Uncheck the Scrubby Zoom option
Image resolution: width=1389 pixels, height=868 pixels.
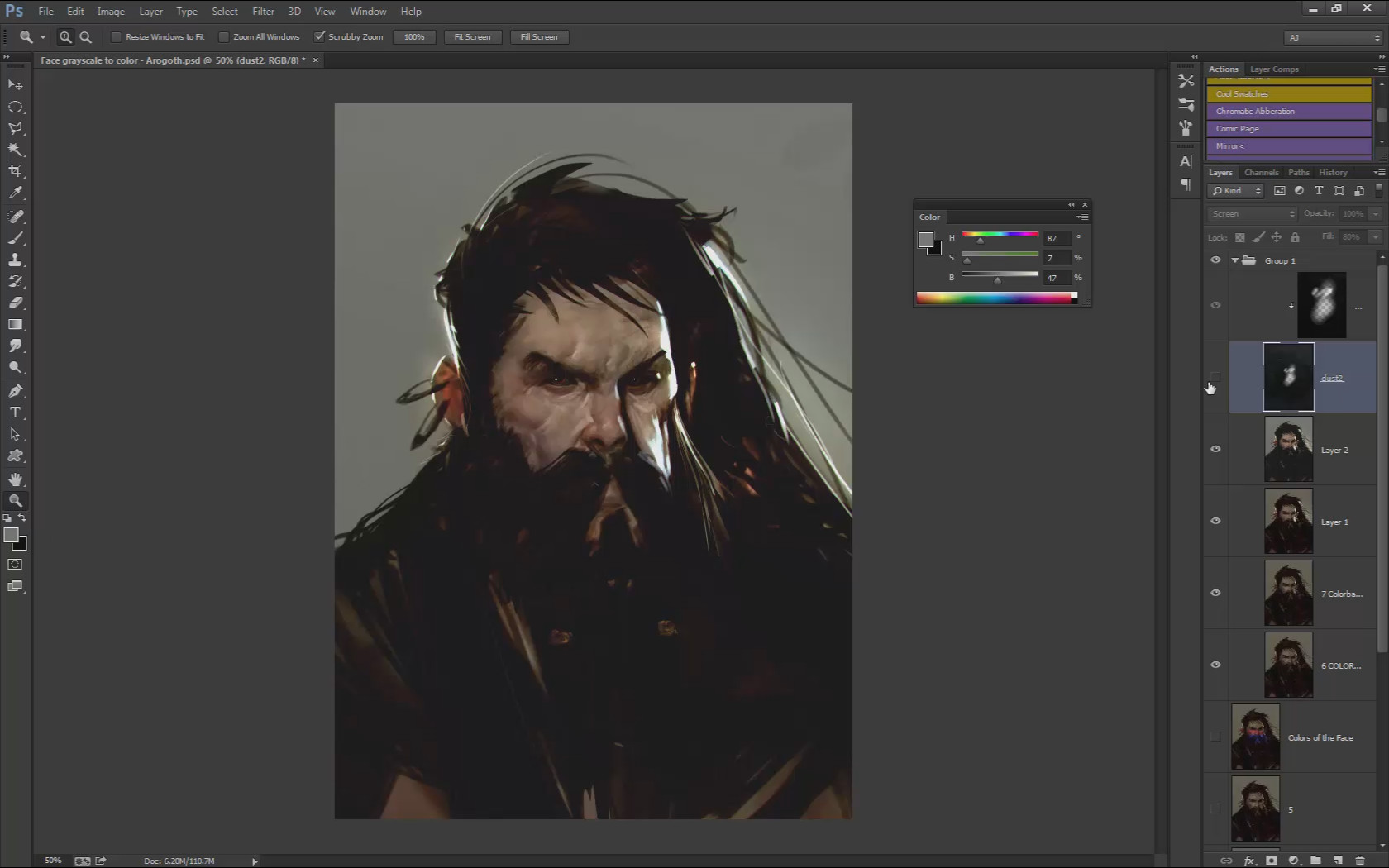tap(319, 36)
